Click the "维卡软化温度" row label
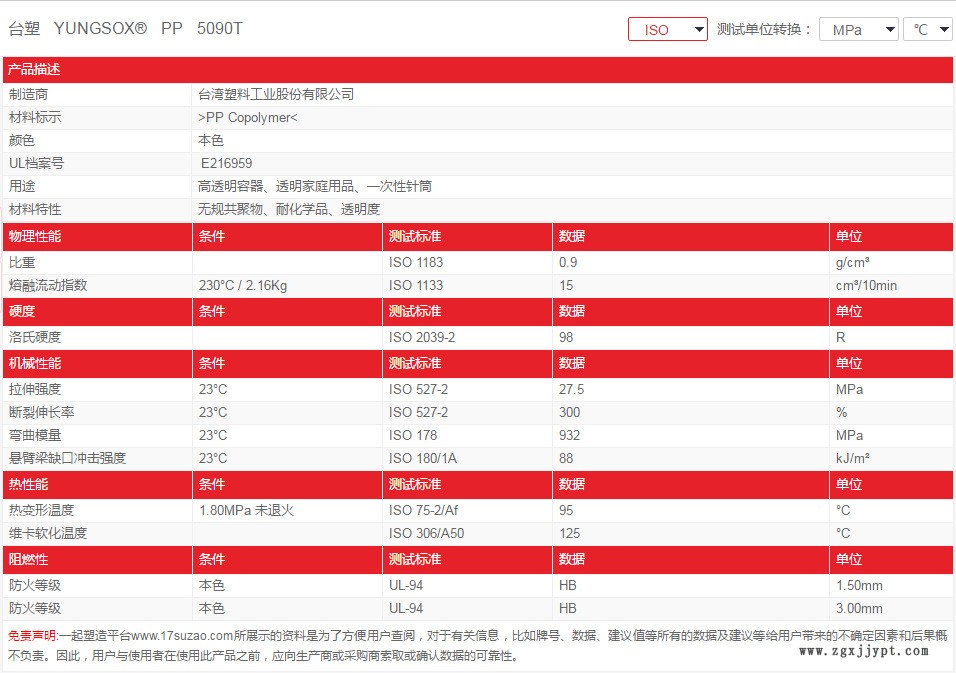The width and height of the screenshot is (956, 673). [x=48, y=533]
